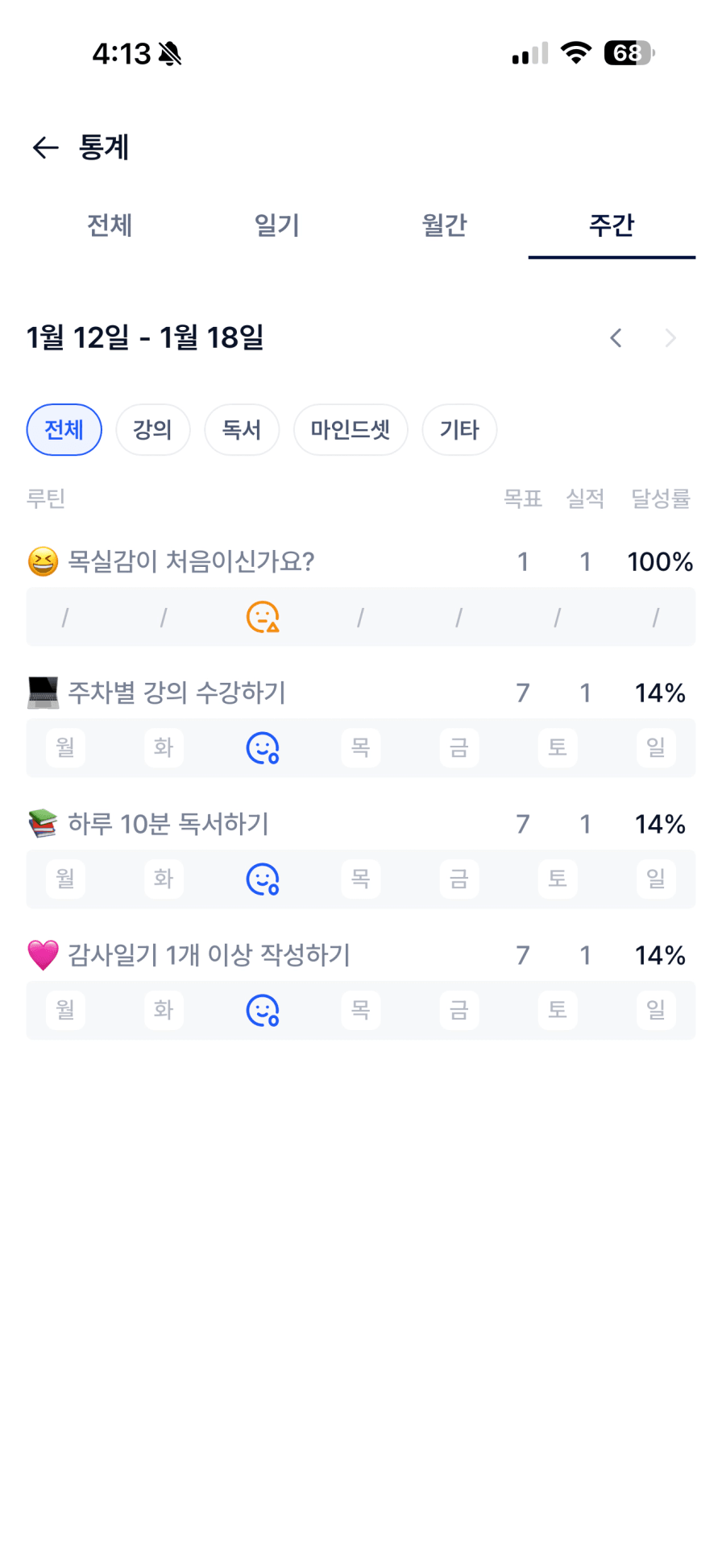The image size is (722, 1568).
Task: Tap the blue smiley in 하루 10분 독서하기 row
Action: pyautogui.click(x=262, y=879)
